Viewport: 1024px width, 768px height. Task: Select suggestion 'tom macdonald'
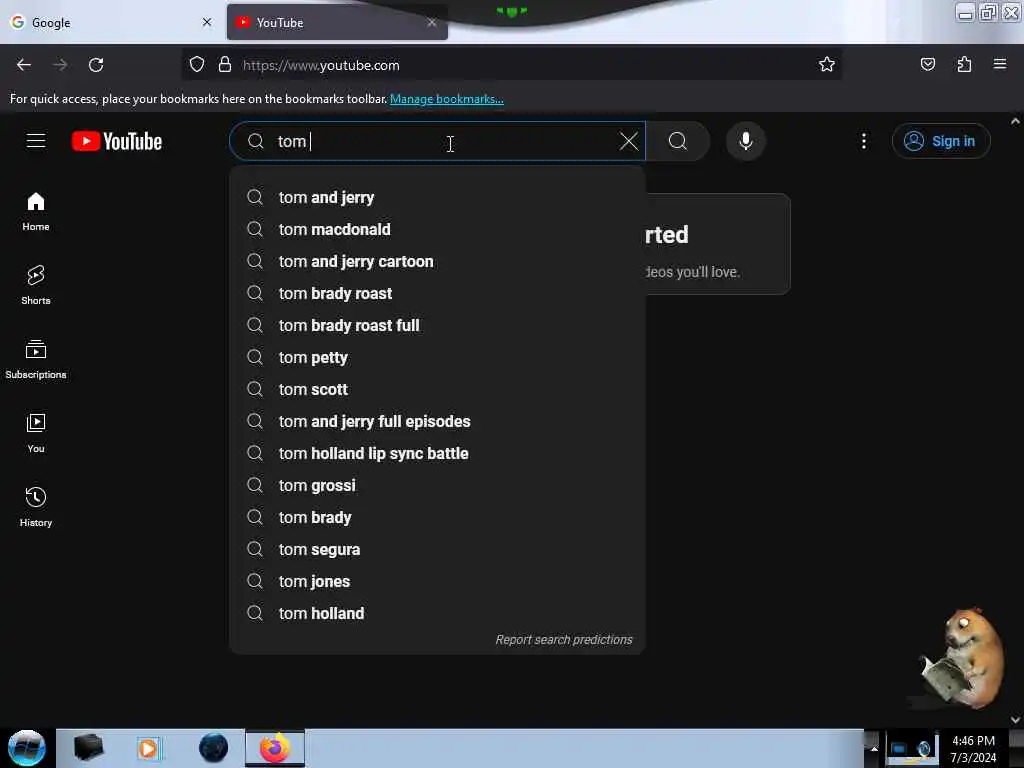[437, 229]
